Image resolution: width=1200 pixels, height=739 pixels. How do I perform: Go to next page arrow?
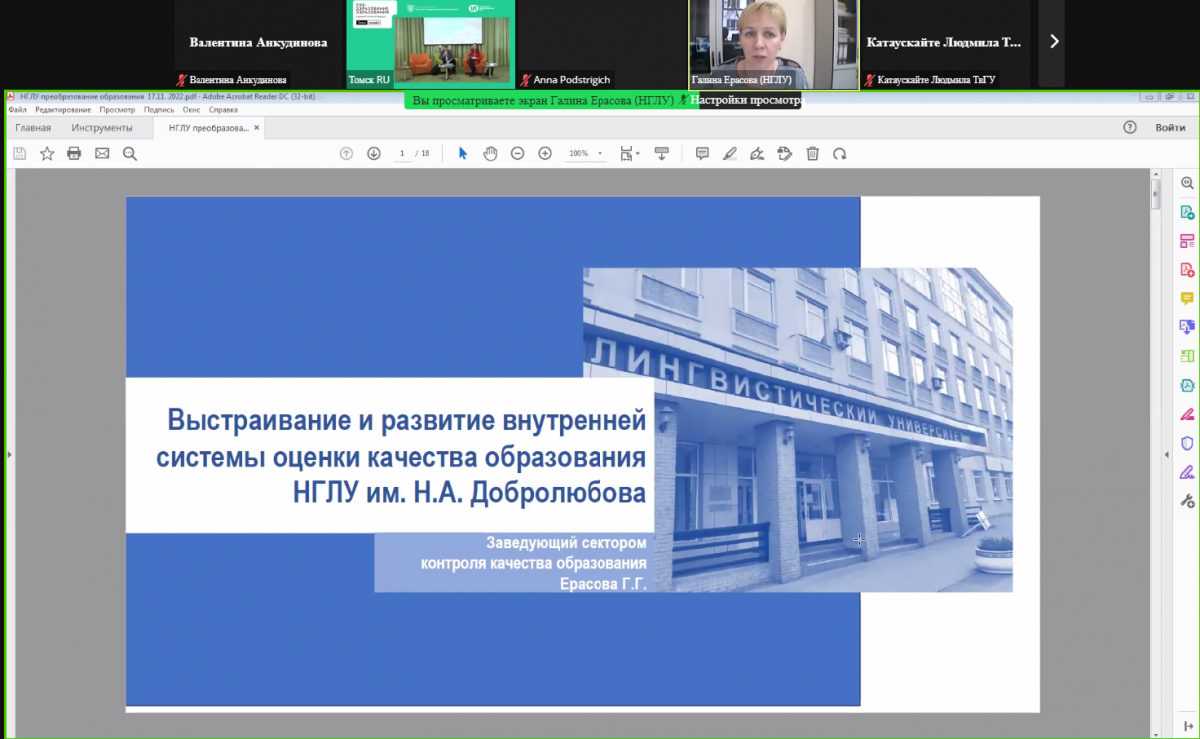pos(374,153)
